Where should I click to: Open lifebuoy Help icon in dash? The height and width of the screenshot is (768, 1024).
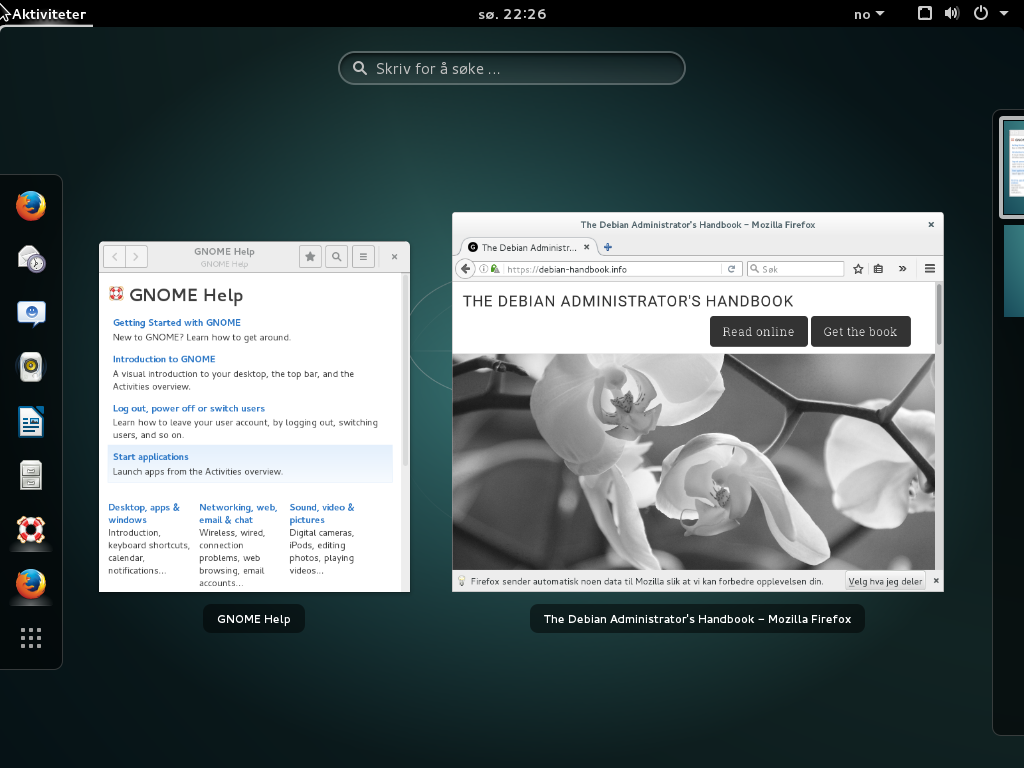tap(31, 530)
